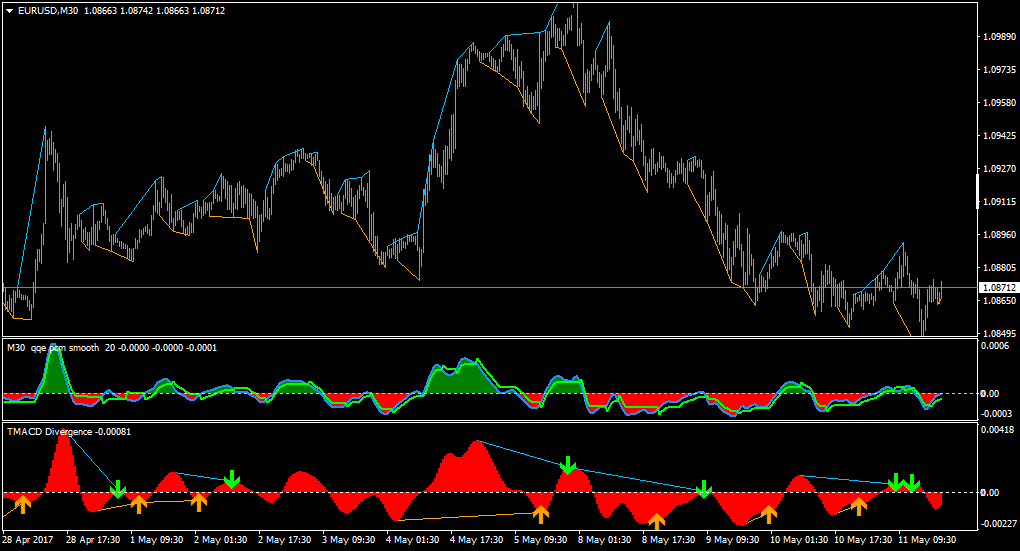Click the first green down arrow in TMACD
This screenshot has height=551, width=1020.
tap(118, 489)
